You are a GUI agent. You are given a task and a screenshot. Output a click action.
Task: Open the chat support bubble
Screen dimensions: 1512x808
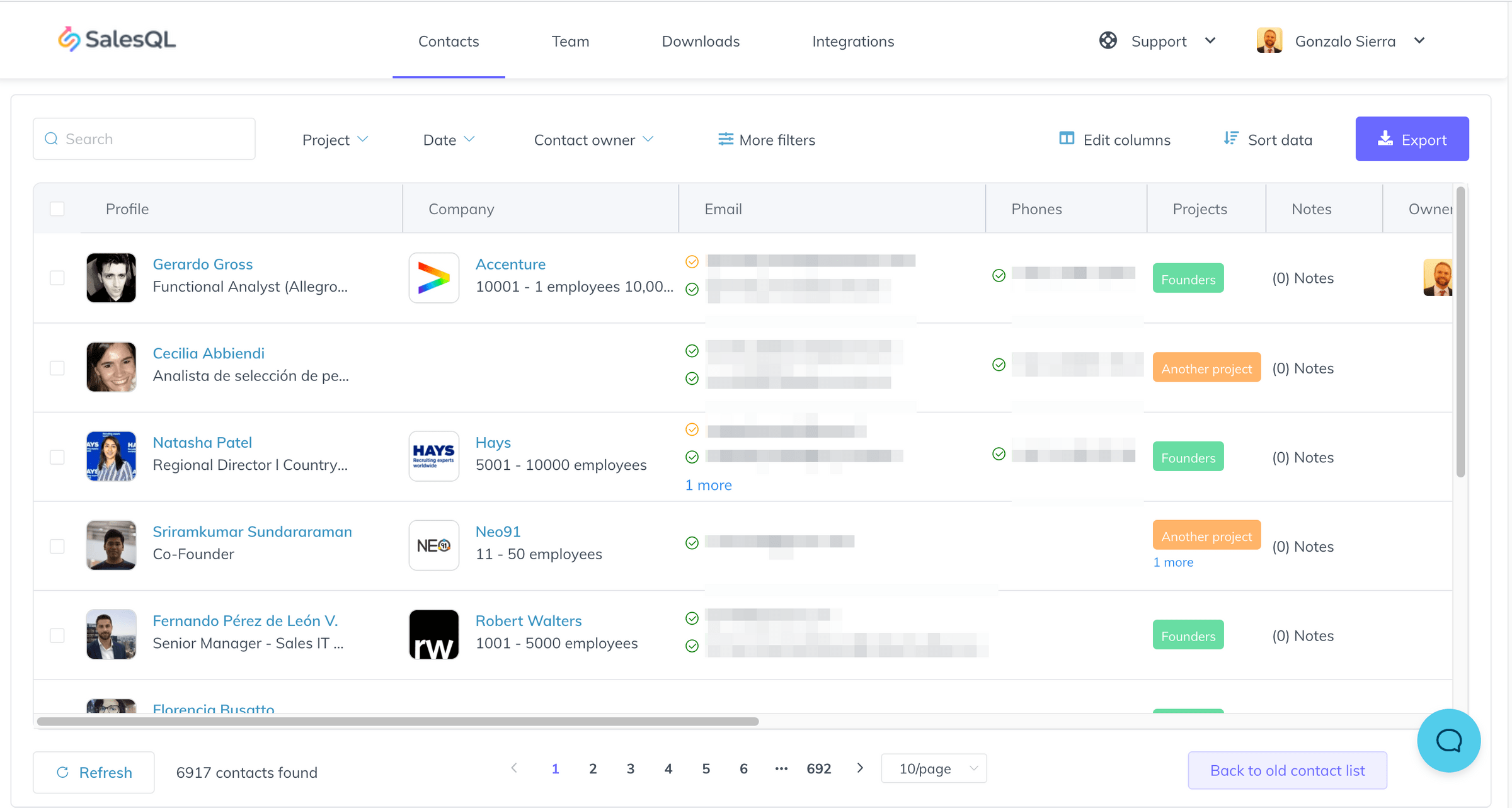(x=1448, y=740)
